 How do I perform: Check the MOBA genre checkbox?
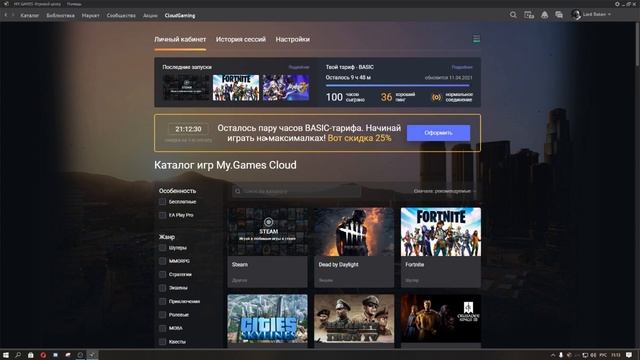click(x=162, y=328)
